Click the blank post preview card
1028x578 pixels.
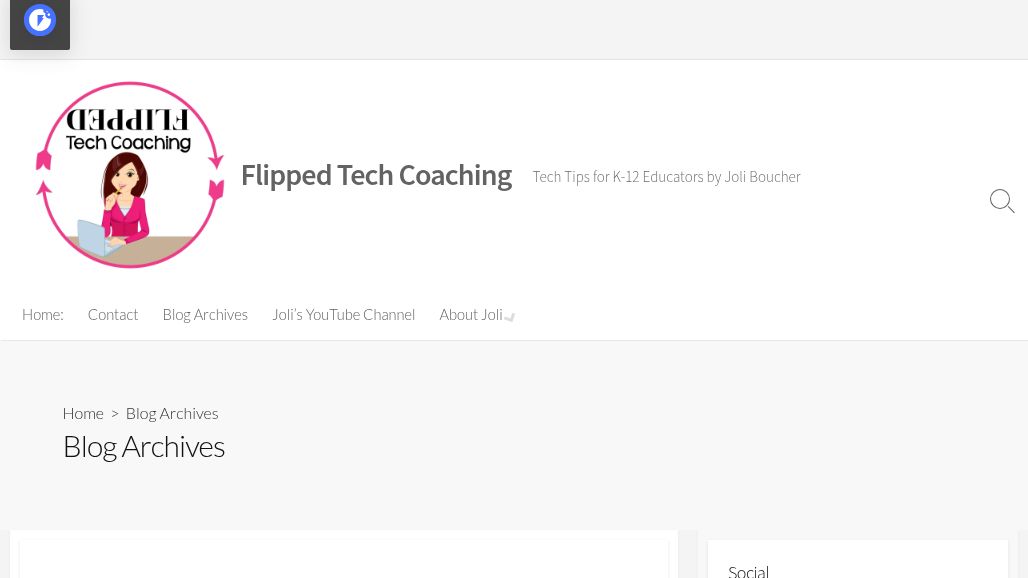(344, 560)
